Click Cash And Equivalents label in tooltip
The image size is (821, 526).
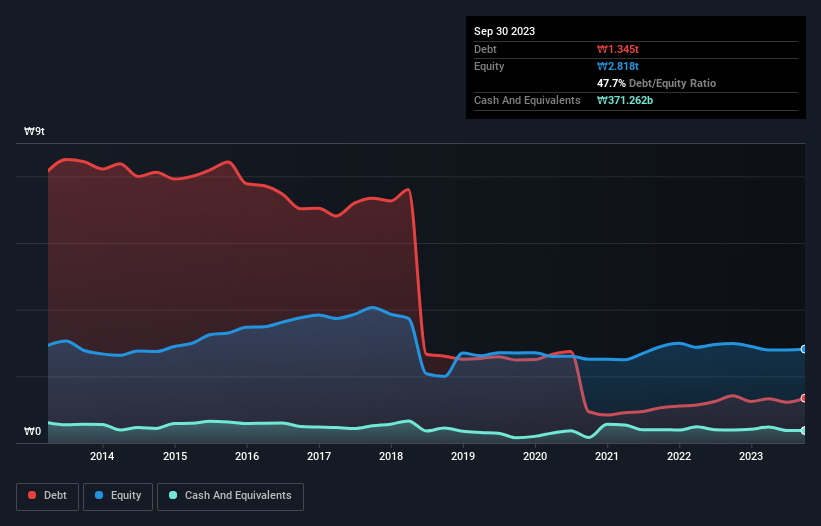click(x=527, y=100)
